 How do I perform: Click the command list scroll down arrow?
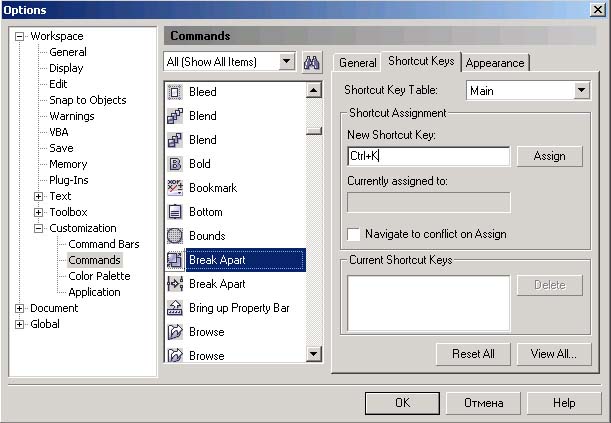click(314, 354)
